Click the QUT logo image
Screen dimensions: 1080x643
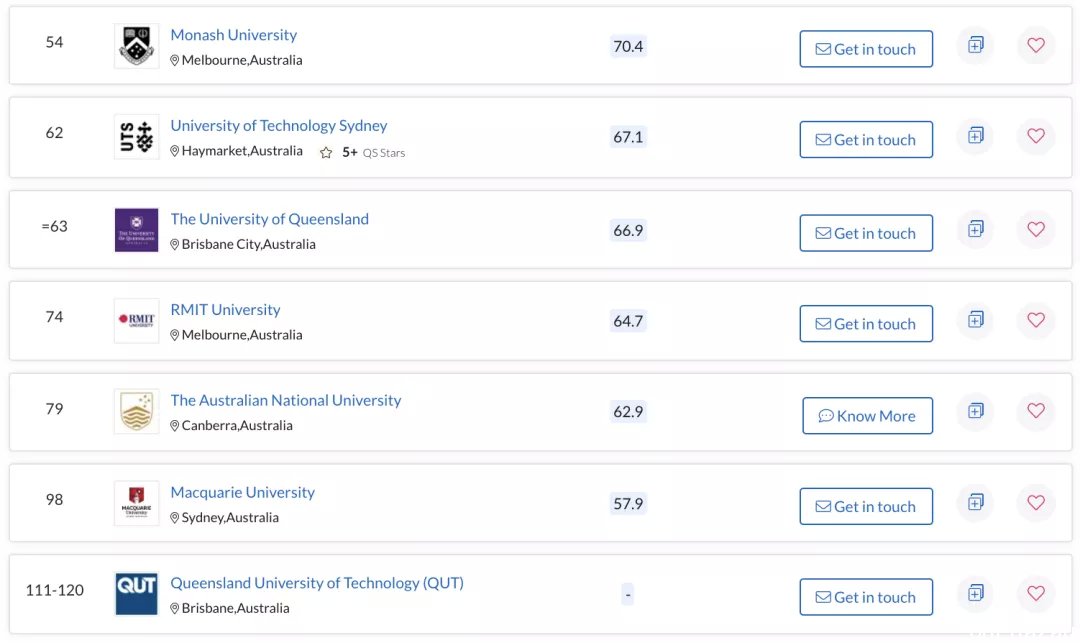point(136,594)
